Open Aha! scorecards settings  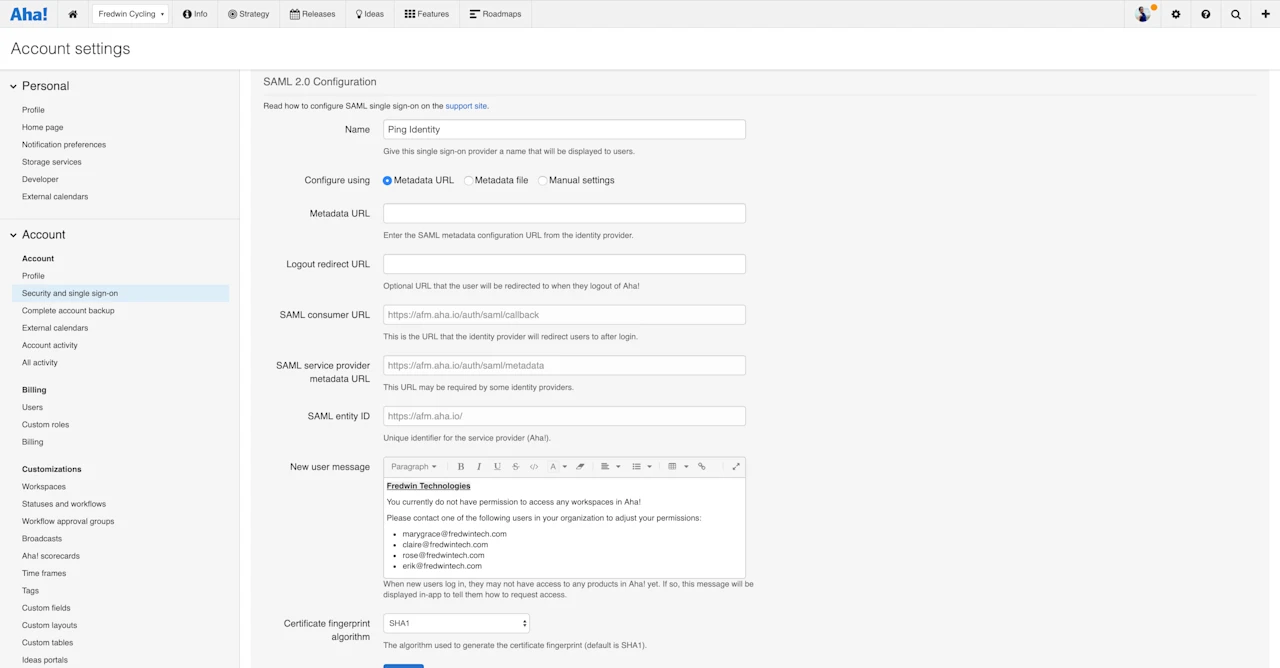[x=51, y=556]
